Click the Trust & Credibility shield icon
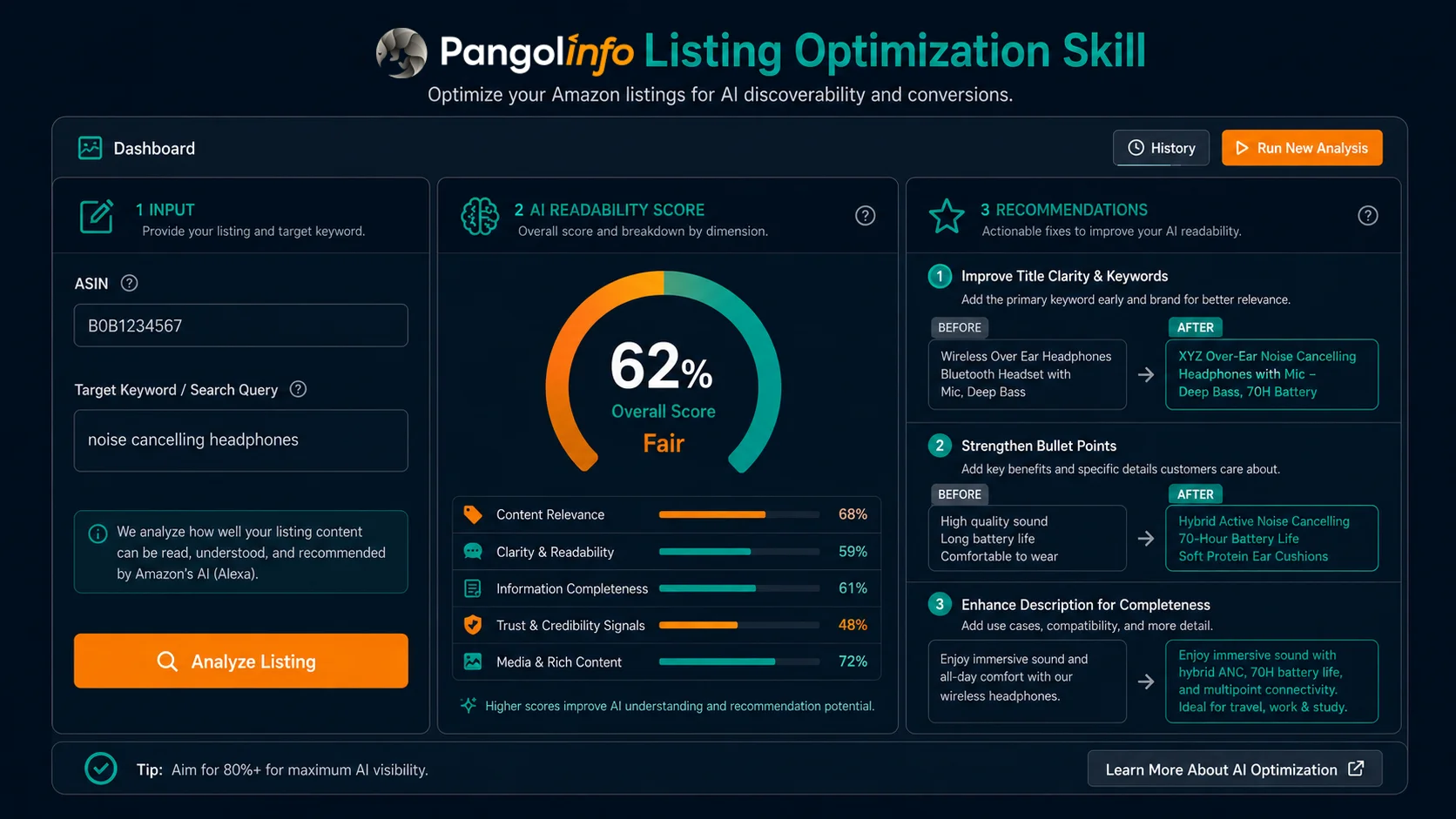 [473, 625]
